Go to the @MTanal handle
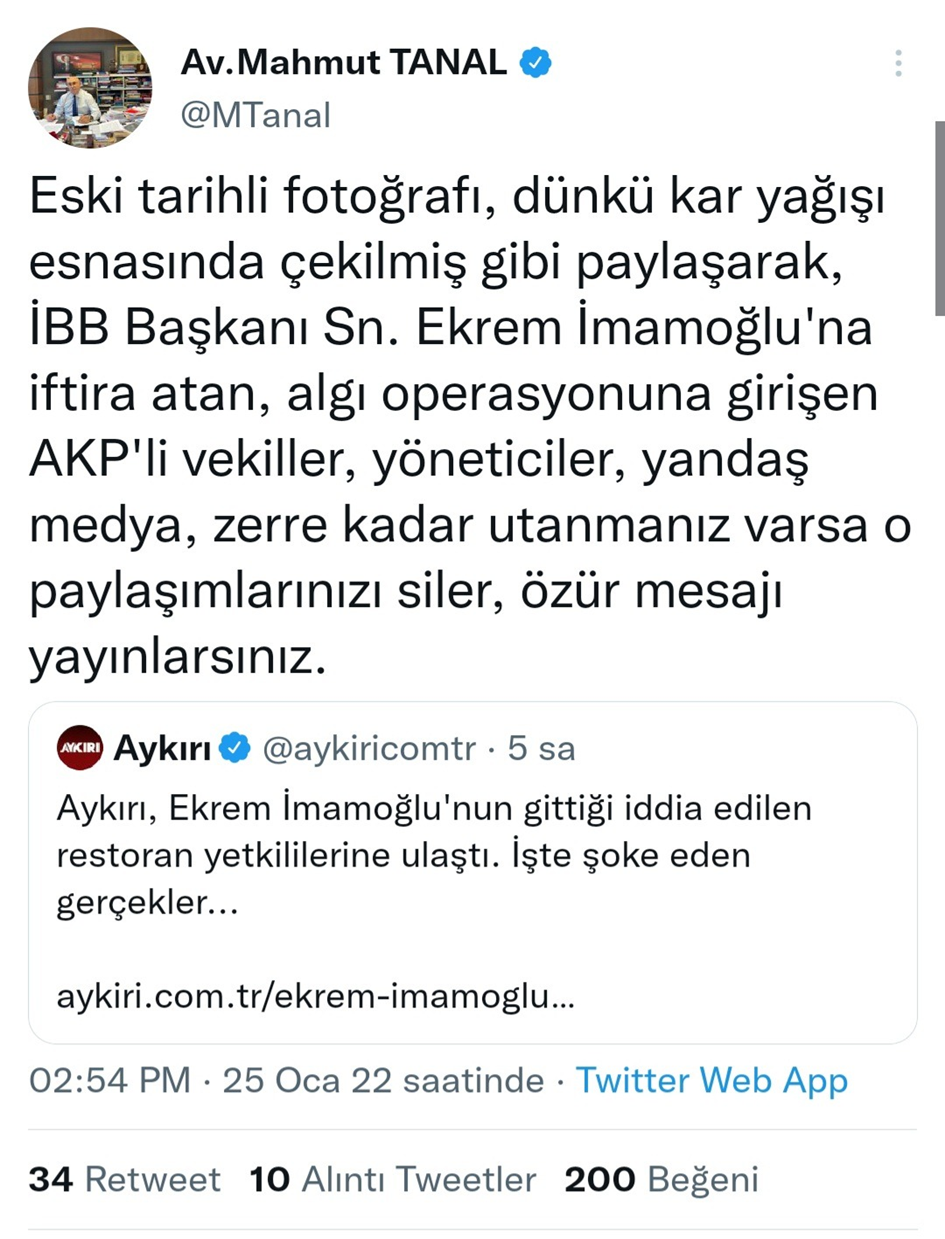Image resolution: width=945 pixels, height=1239 pixels. pos(255,115)
